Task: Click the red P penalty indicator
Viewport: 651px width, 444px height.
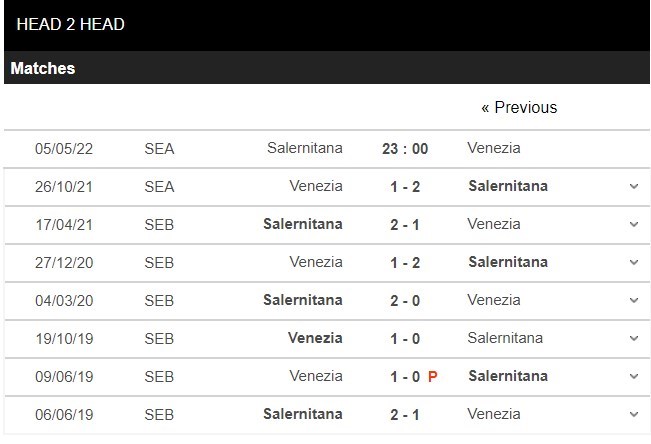Action: click(x=433, y=376)
